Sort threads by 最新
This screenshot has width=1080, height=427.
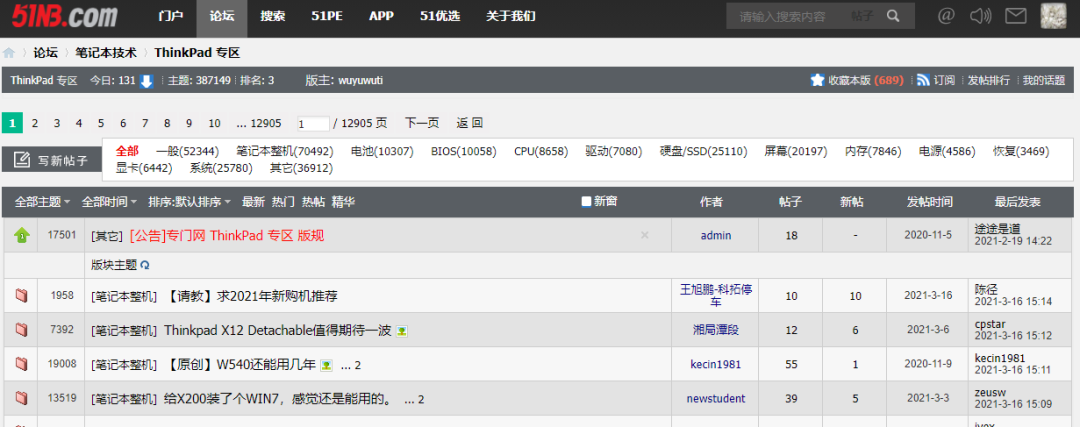tap(253, 202)
